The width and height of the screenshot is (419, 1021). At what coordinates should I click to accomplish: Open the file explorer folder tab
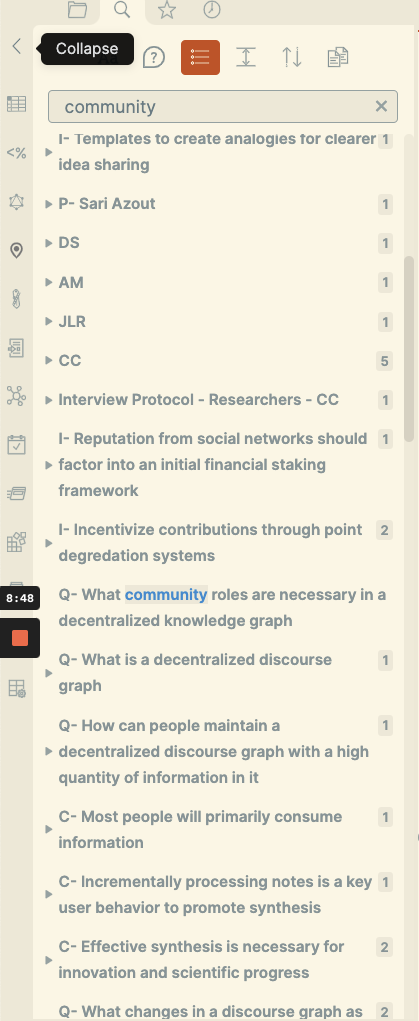click(77, 10)
